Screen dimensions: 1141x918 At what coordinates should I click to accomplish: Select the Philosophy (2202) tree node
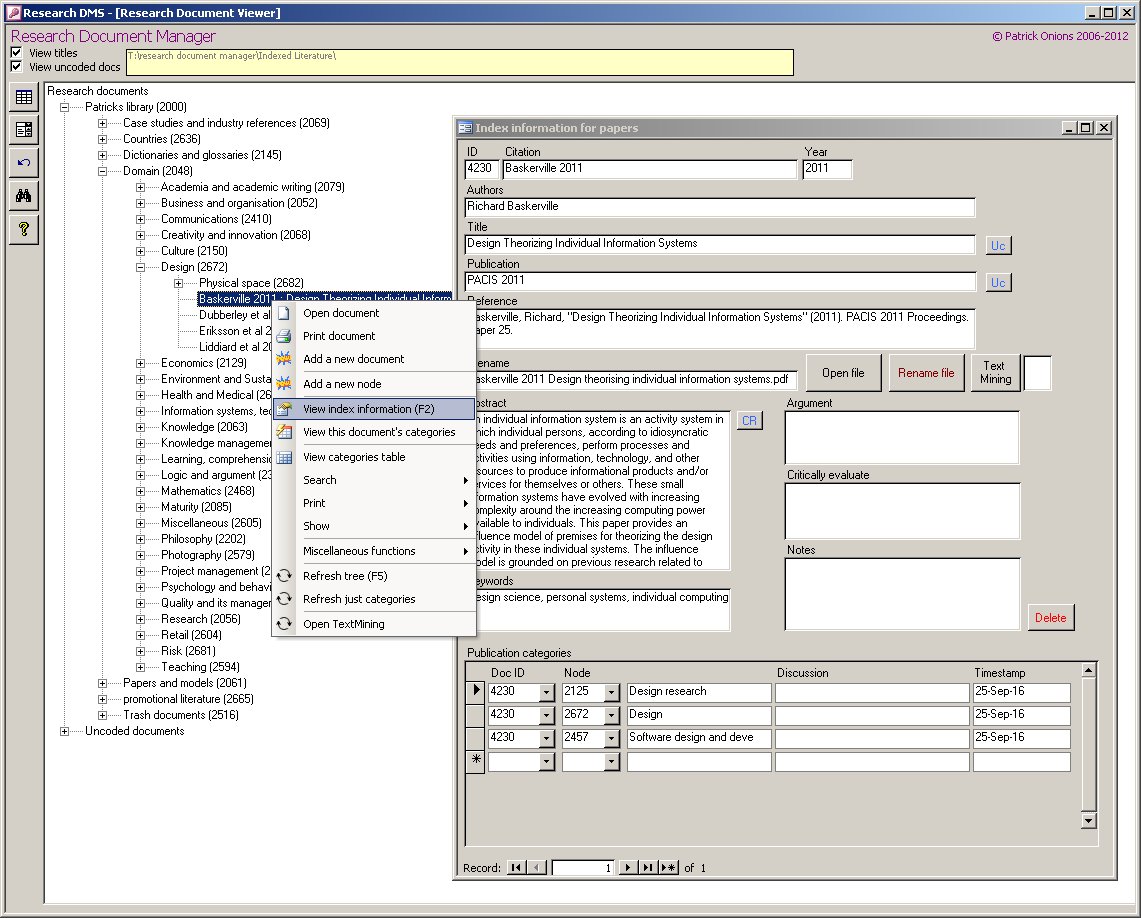point(203,539)
